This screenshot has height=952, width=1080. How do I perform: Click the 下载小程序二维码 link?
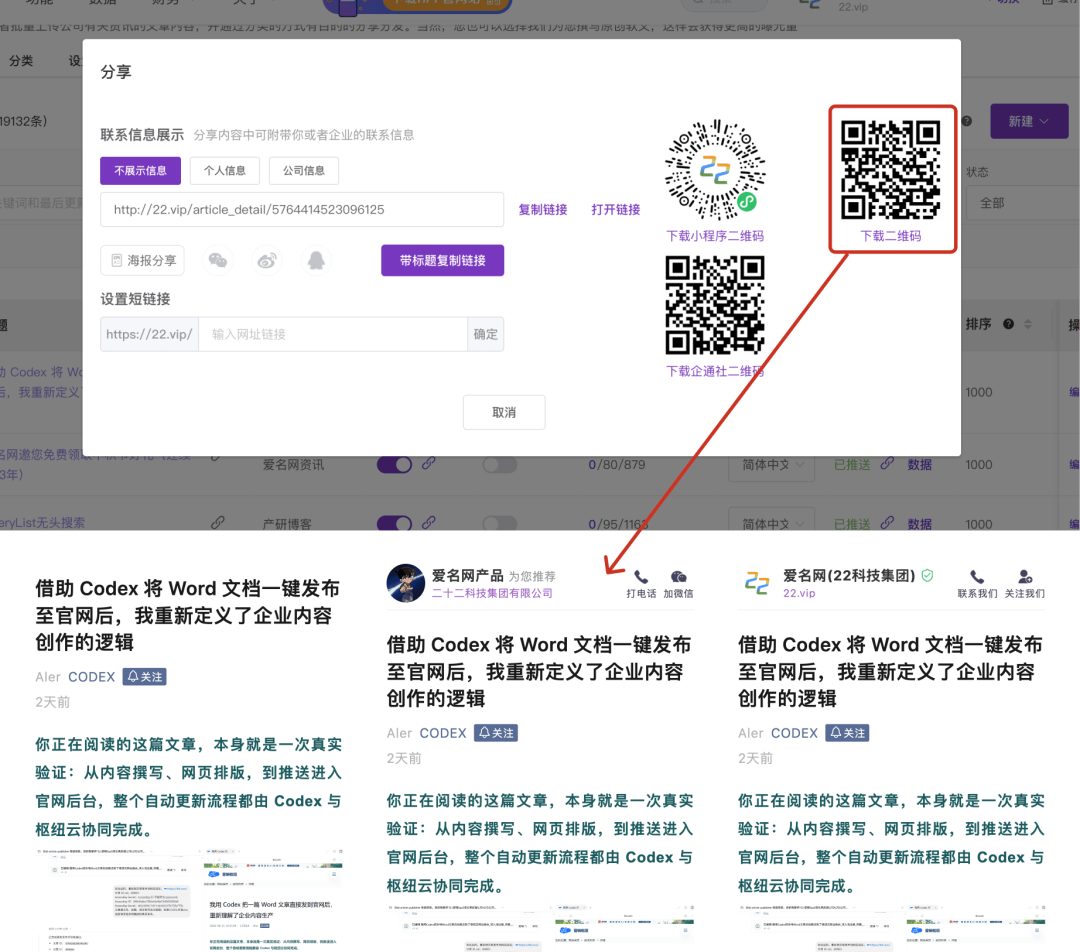coord(715,236)
